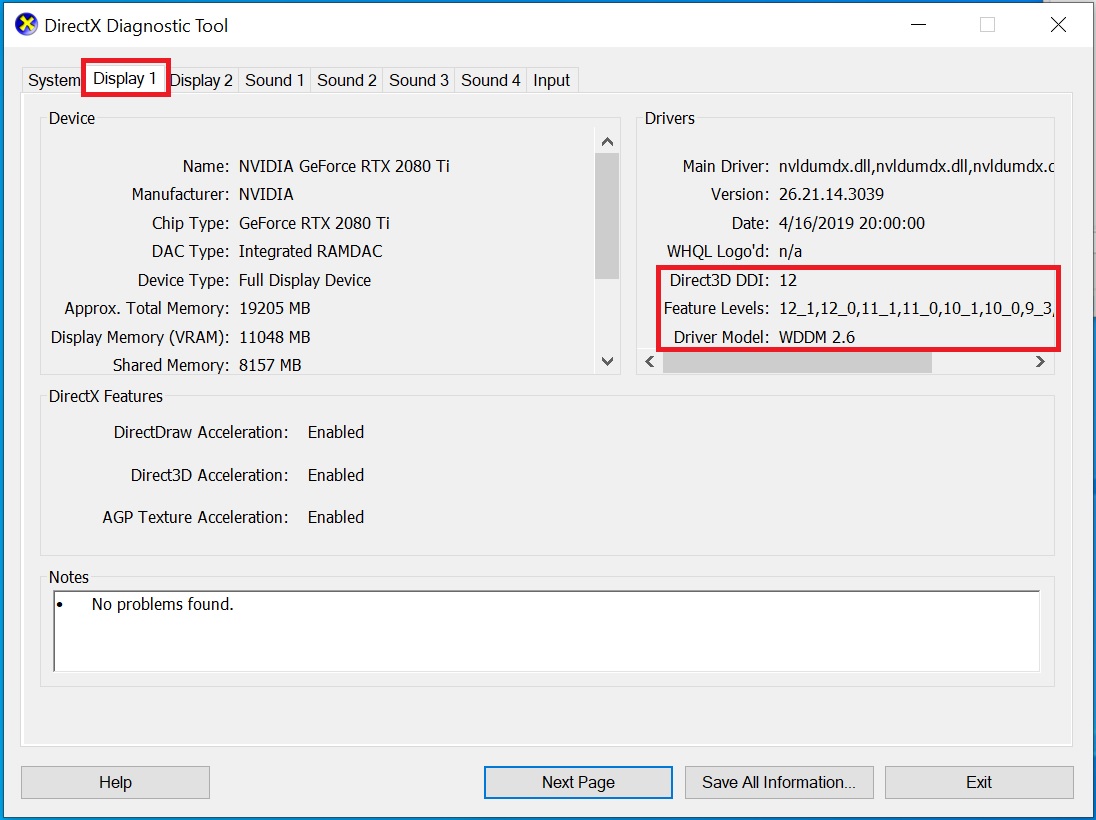Viewport: 1096px width, 820px height.
Task: Click the Exit button
Action: (979, 782)
